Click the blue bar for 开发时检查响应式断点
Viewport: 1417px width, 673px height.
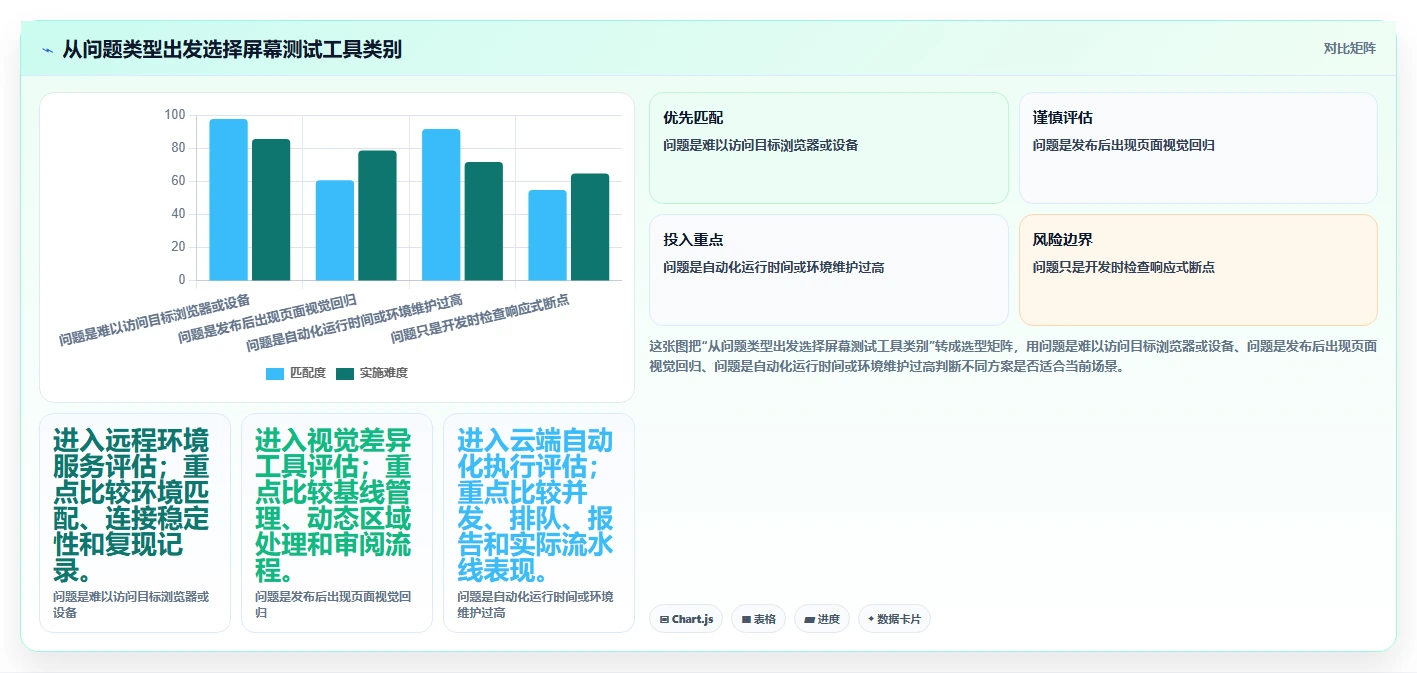tap(547, 235)
